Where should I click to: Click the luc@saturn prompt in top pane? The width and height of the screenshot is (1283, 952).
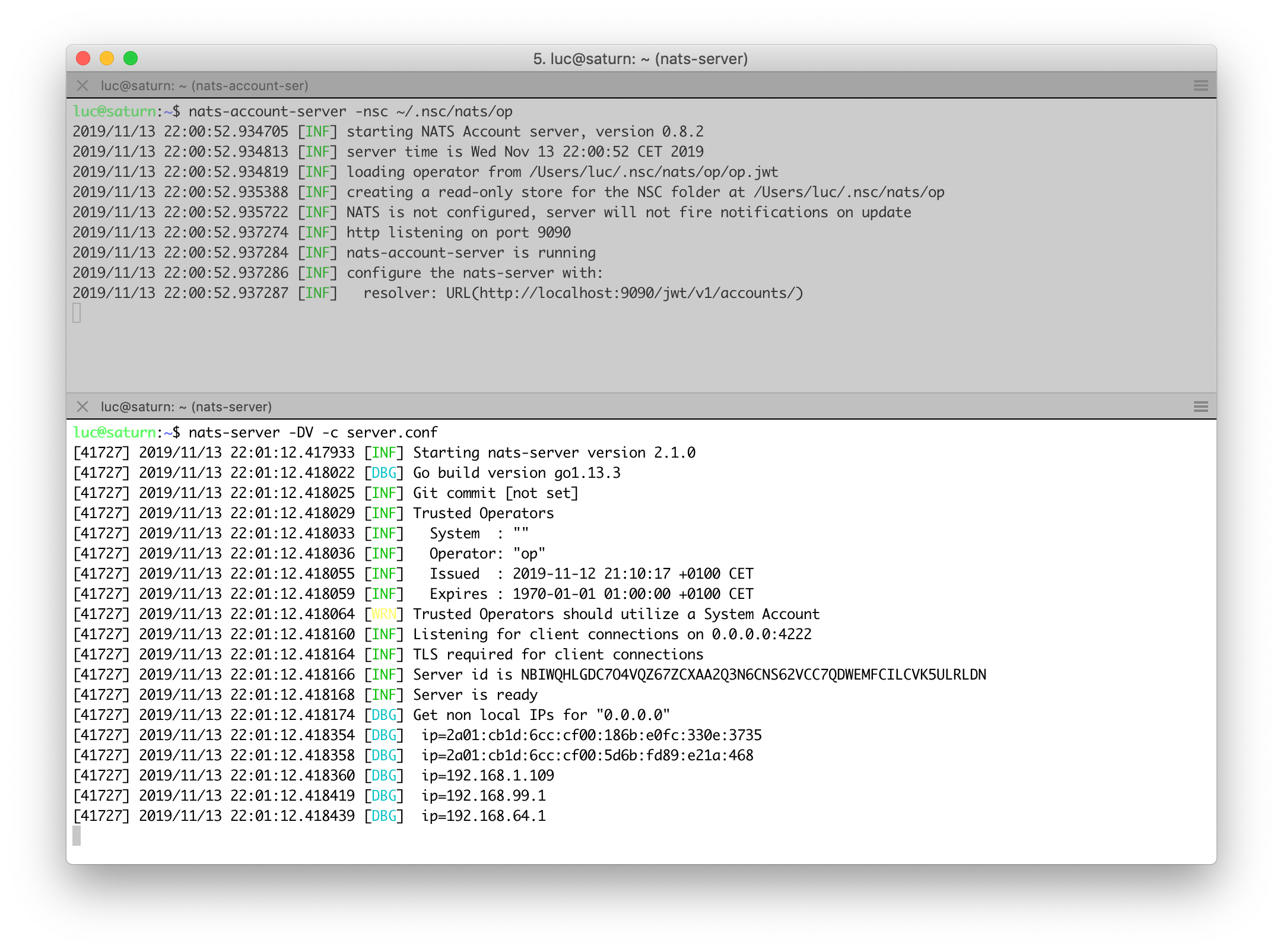pyautogui.click(x=116, y=111)
